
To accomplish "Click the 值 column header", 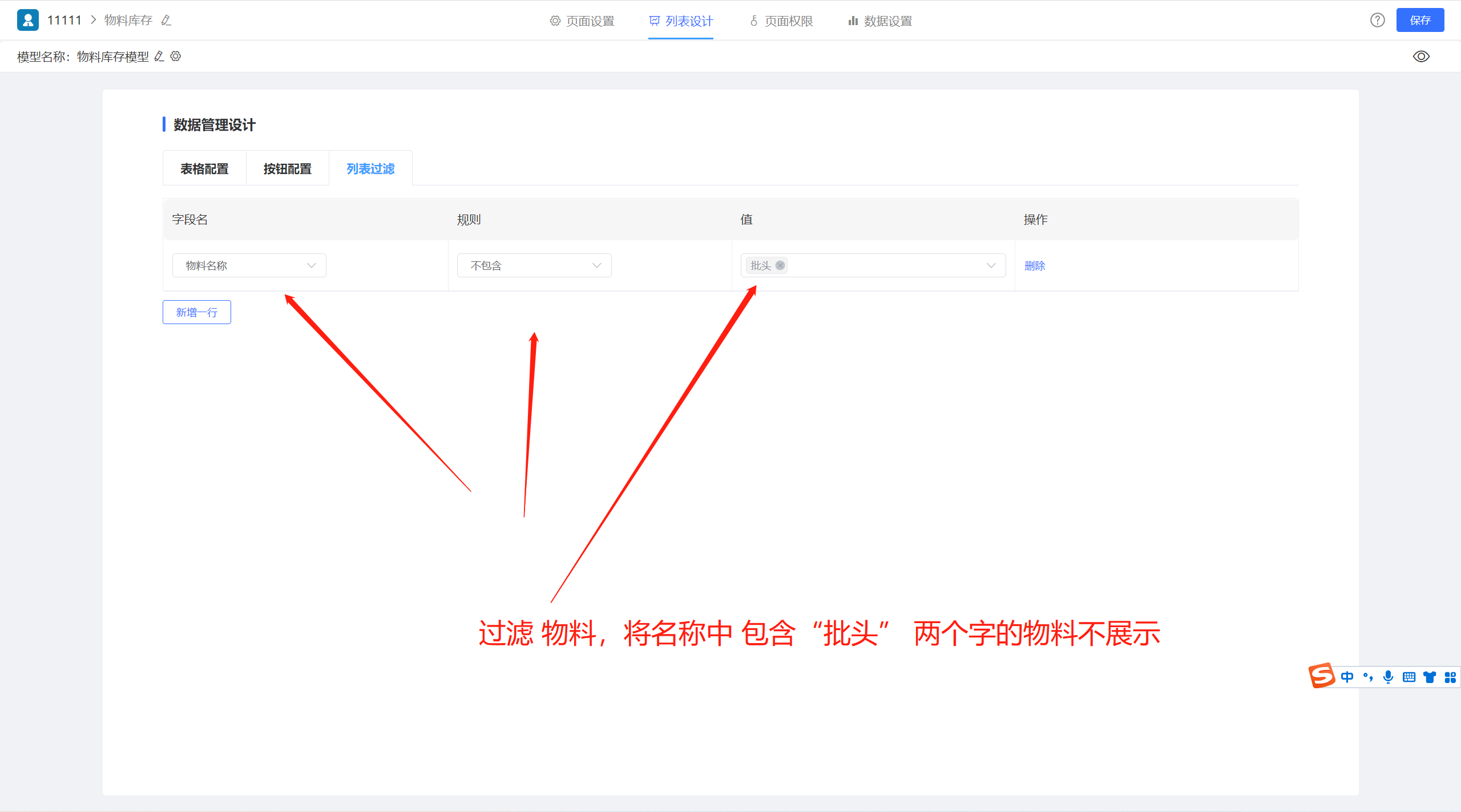I will pos(746,219).
